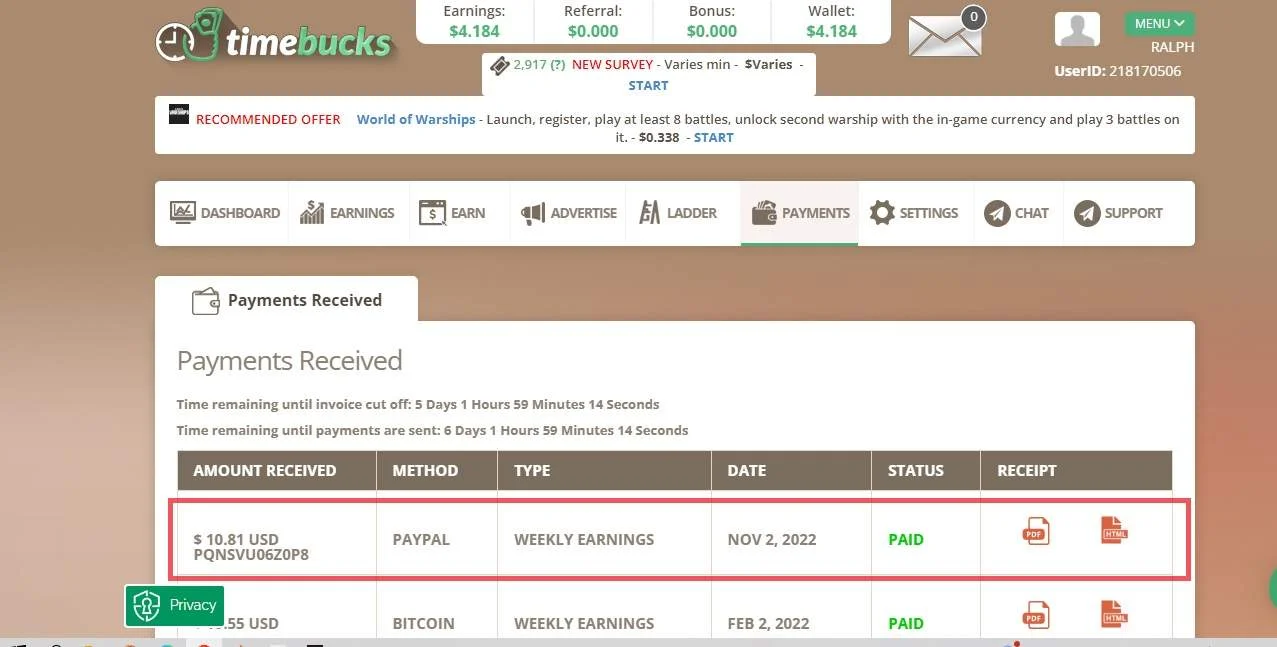The height and width of the screenshot is (647, 1277).
Task: Click the Payments wallet icon
Action: 764,213
